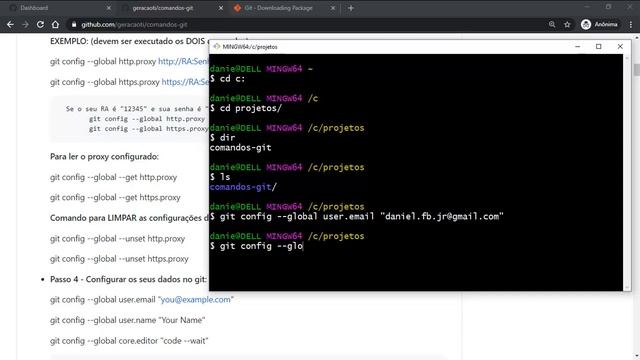
Task: Click 'comandos-git' in the dir output
Action: [240, 148]
